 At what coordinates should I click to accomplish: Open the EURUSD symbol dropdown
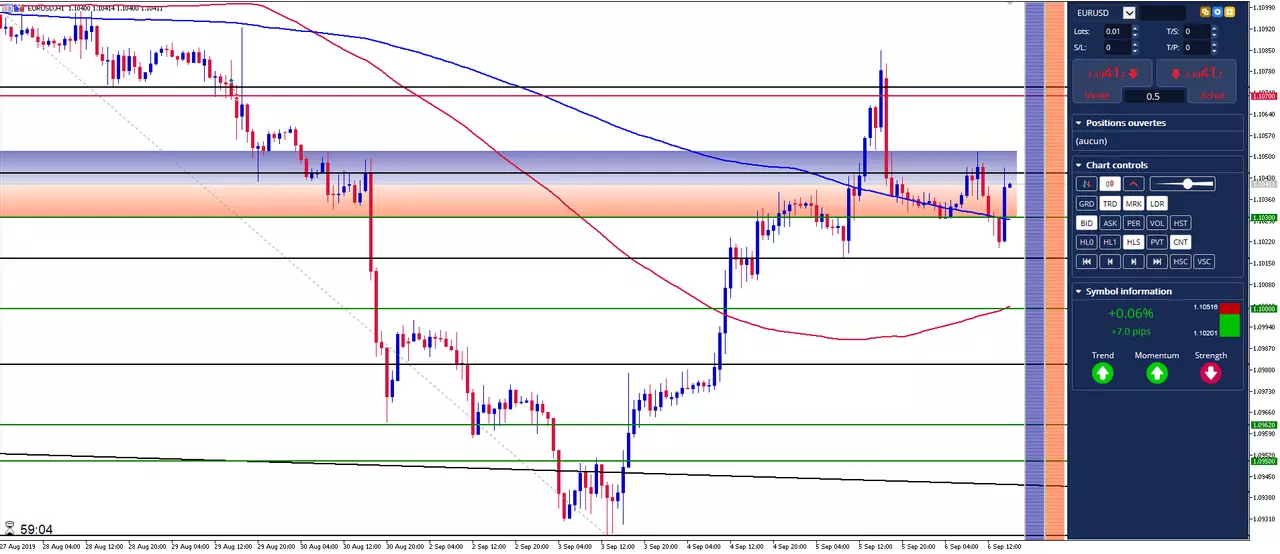[x=1129, y=13]
